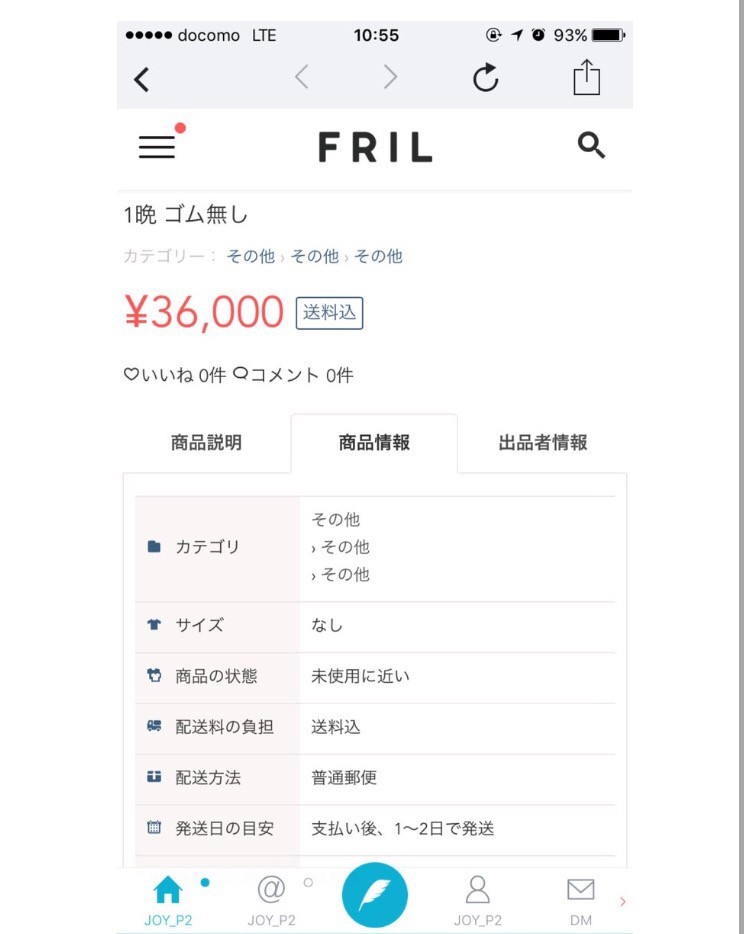Image resolution: width=750 pixels, height=934 pixels.
Task: Tap the browser back chevron
Action: [142, 79]
